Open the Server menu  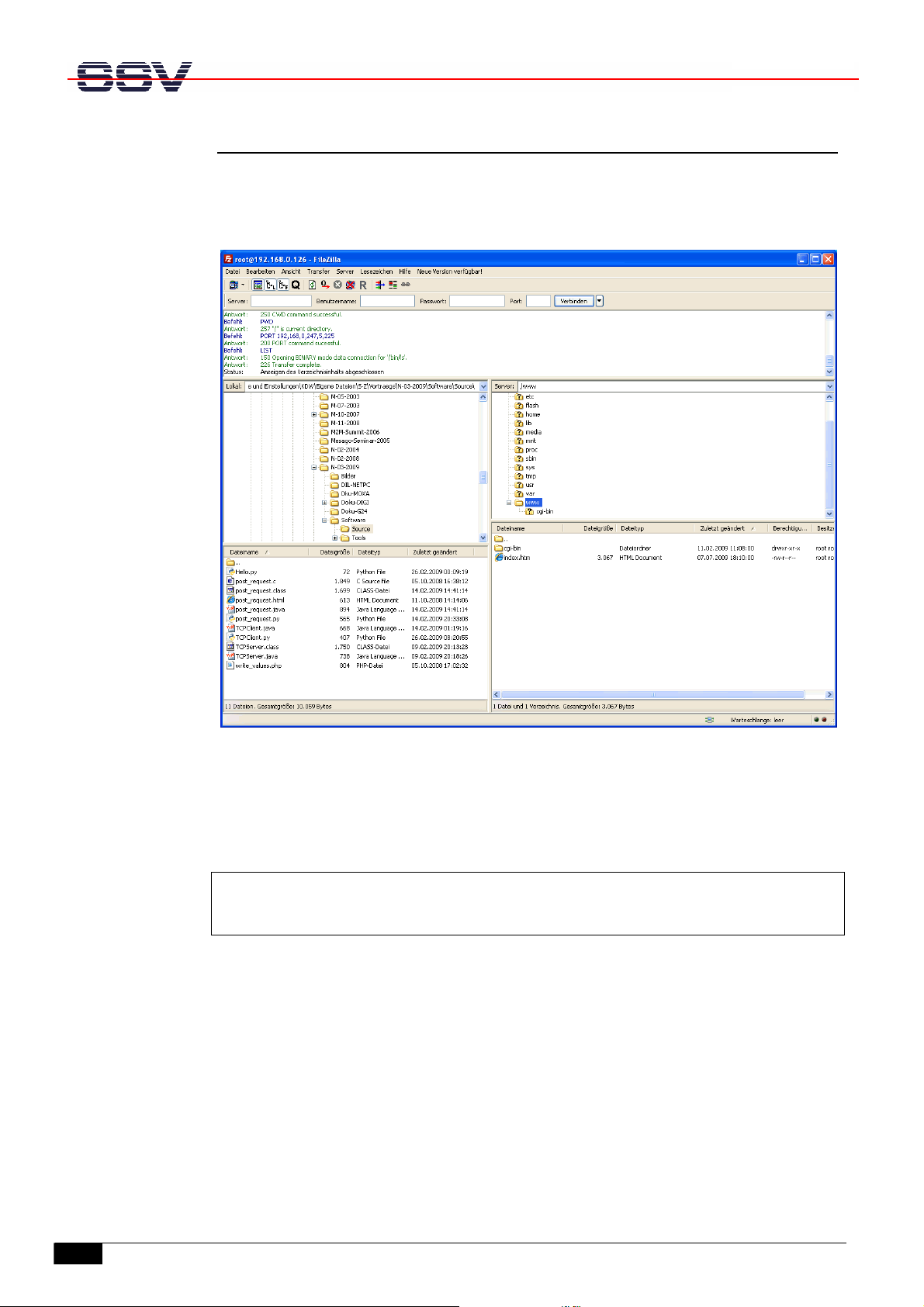pyautogui.click(x=345, y=271)
